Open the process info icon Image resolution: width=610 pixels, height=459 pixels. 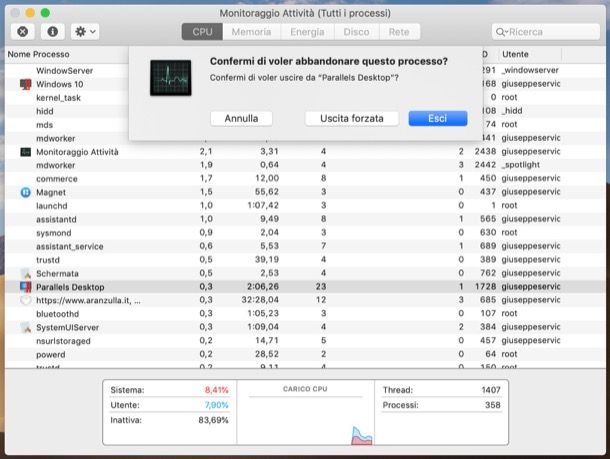coord(53,32)
